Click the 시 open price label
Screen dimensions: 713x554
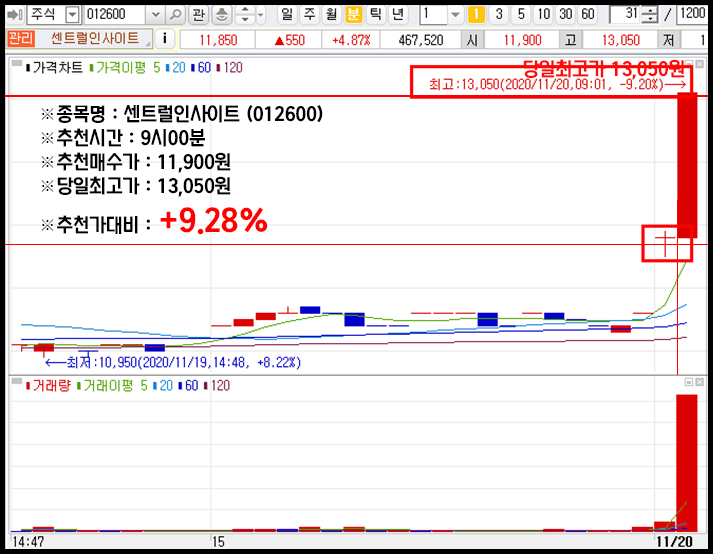click(472, 40)
